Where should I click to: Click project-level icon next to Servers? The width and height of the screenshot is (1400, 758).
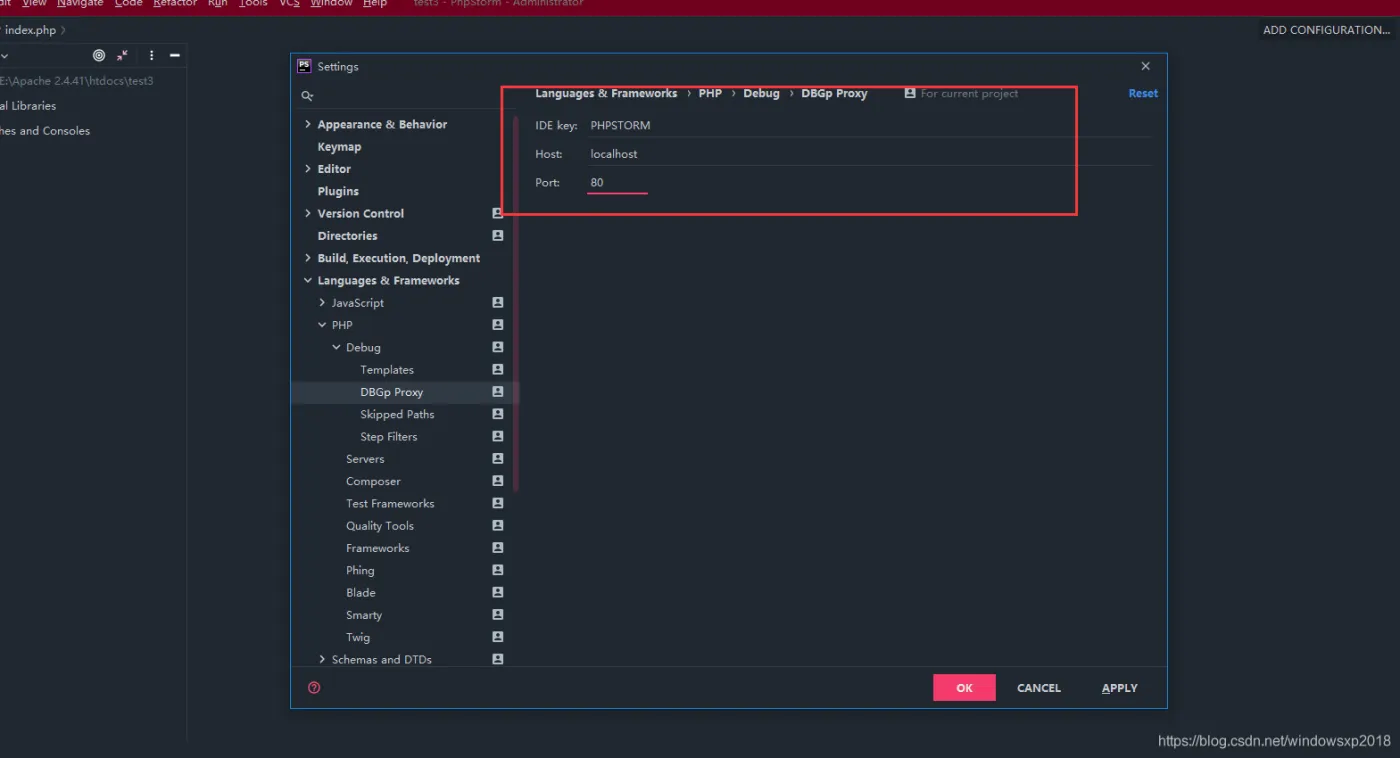click(498, 458)
